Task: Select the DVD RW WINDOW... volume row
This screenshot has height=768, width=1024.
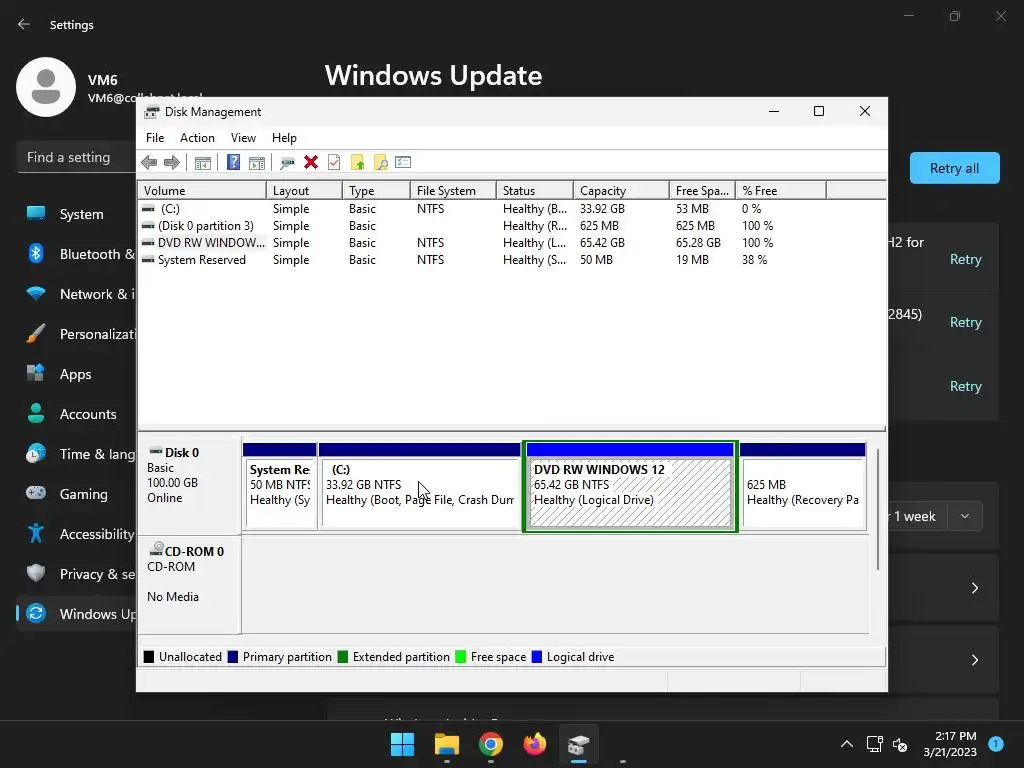Action: (512, 243)
